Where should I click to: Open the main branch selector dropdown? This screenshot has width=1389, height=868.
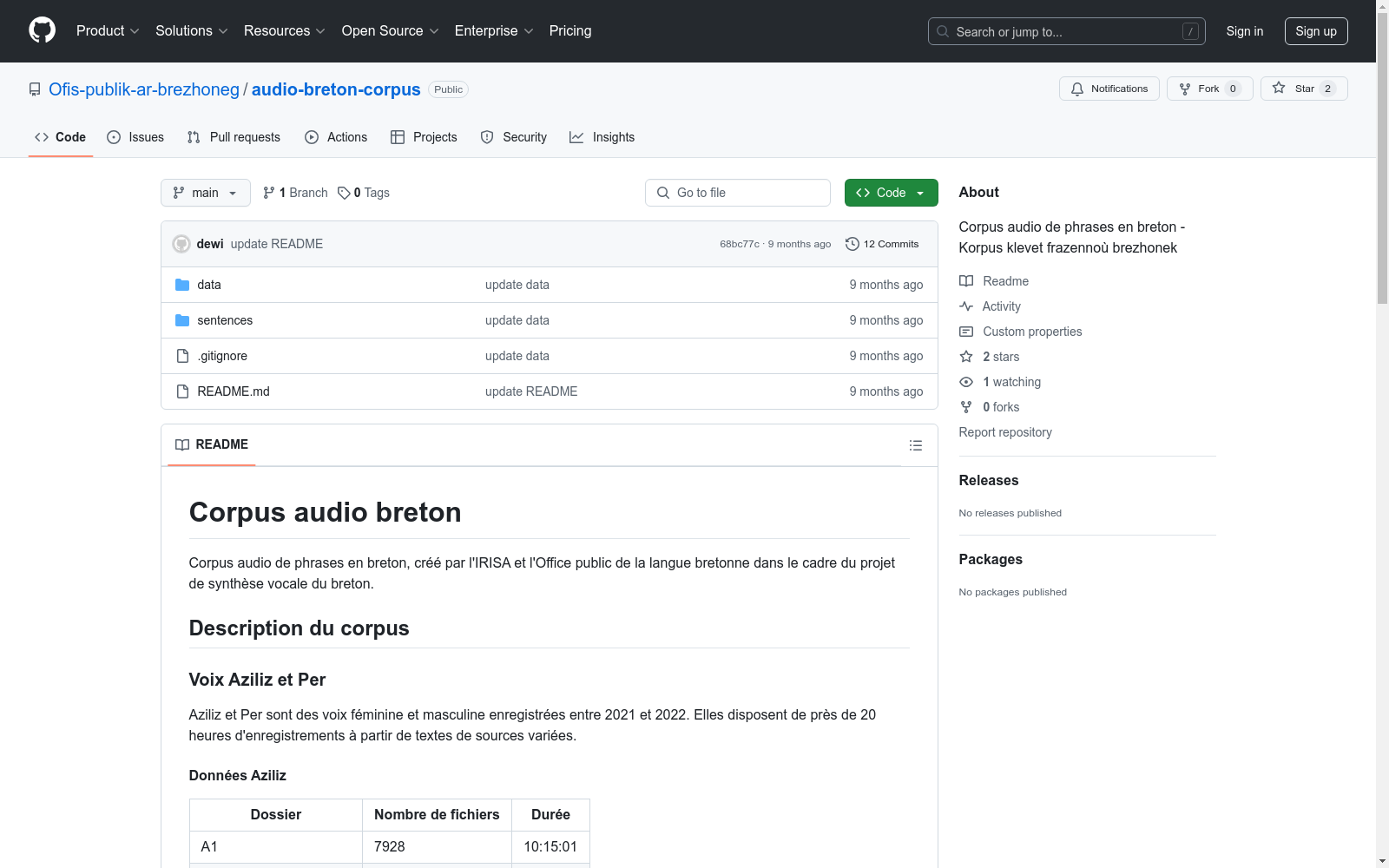click(206, 193)
